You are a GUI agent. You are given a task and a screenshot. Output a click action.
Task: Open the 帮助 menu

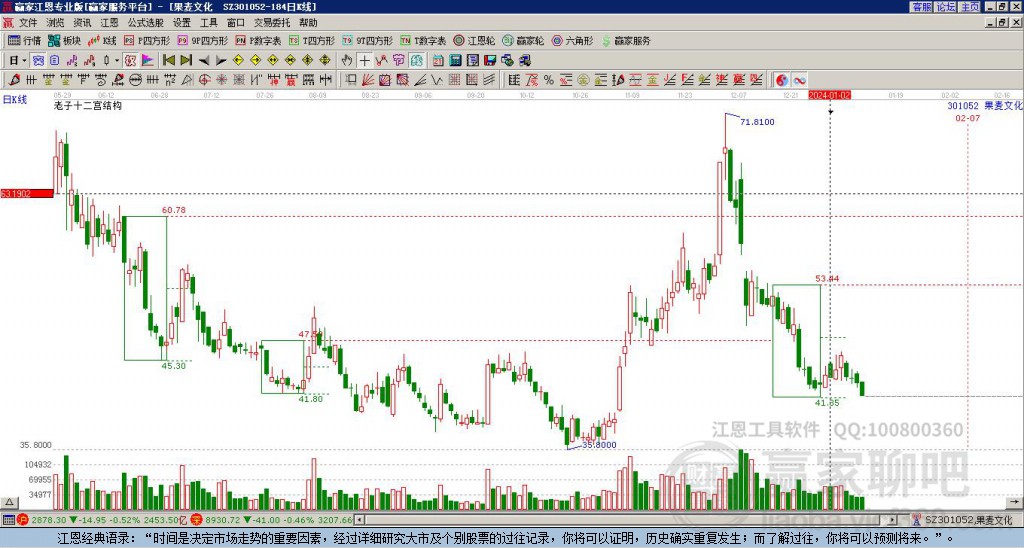click(x=308, y=23)
